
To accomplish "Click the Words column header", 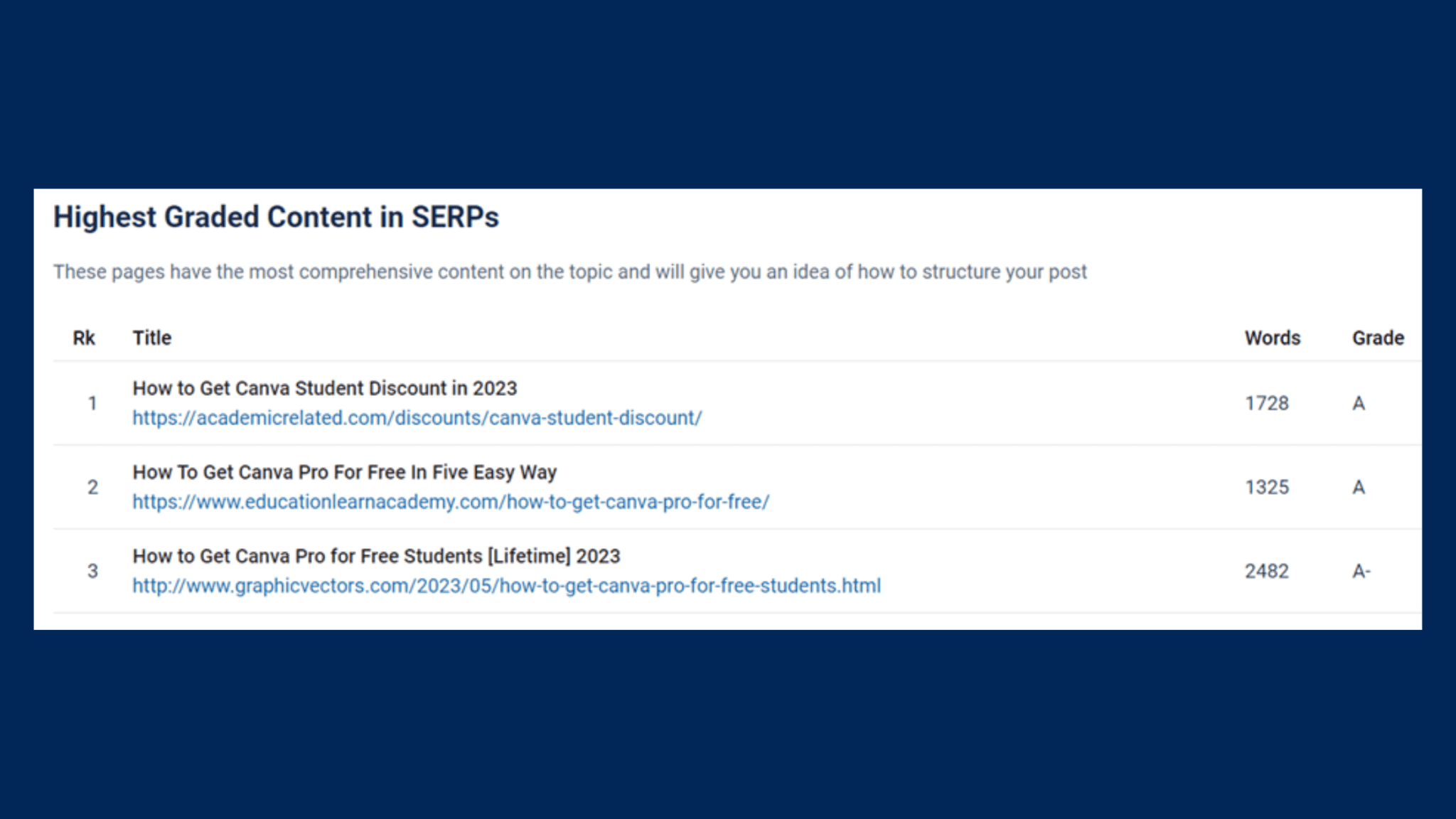I will (1273, 338).
